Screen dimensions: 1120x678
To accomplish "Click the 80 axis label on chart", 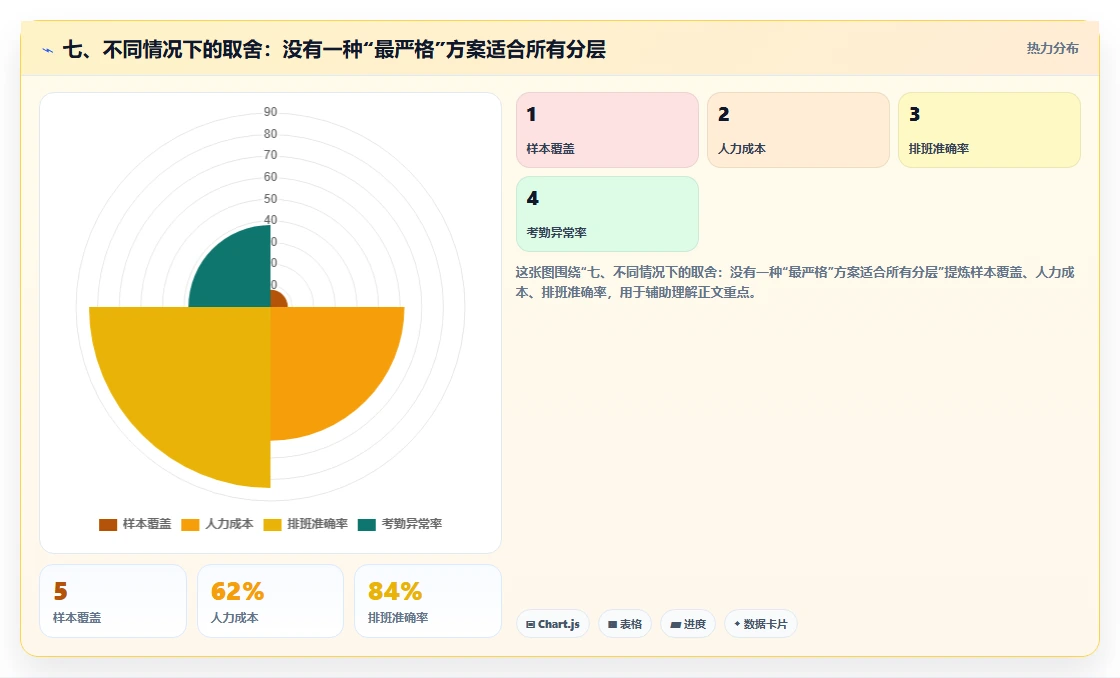I will 270,134.
